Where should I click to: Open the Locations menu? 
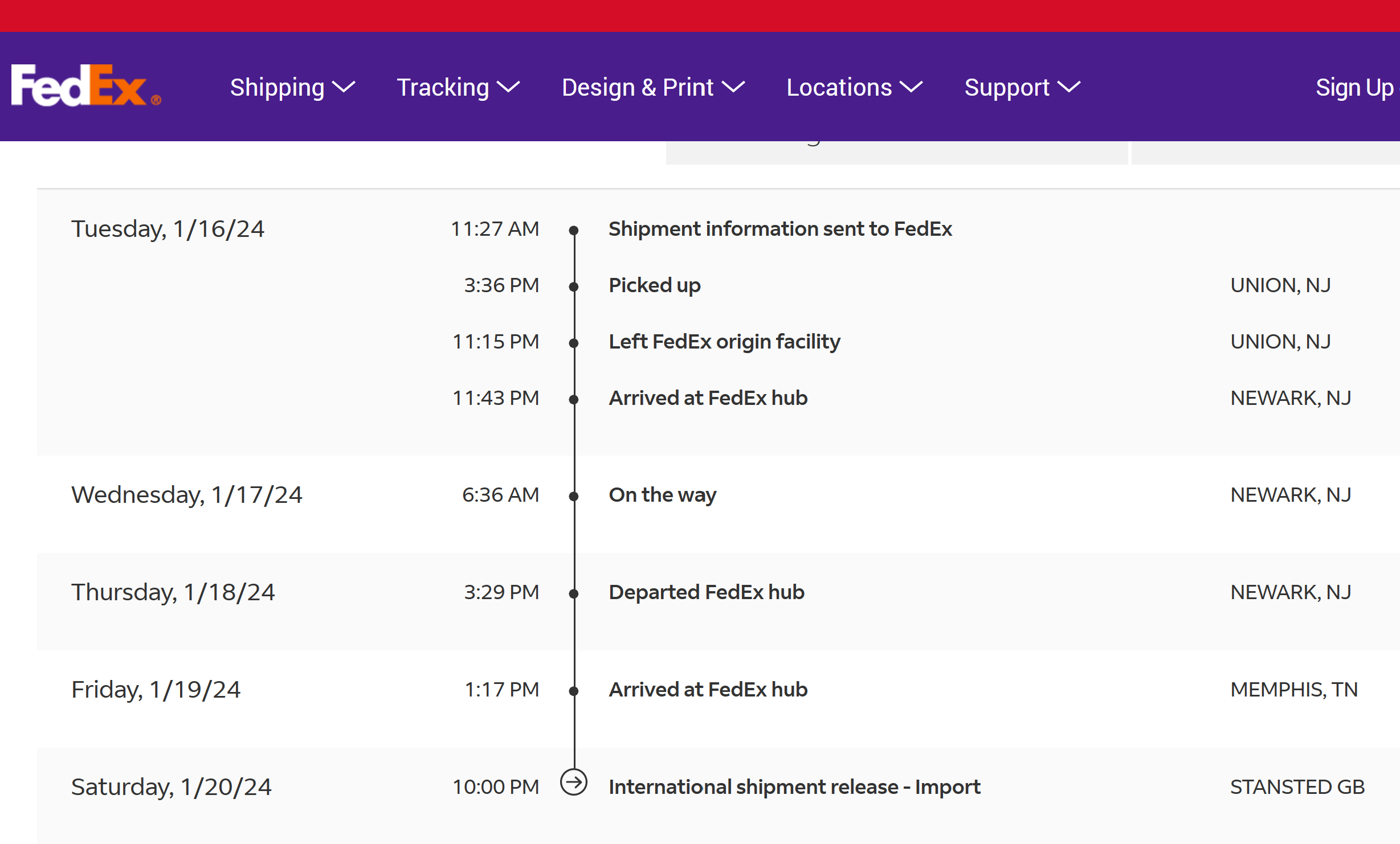pyautogui.click(x=839, y=87)
